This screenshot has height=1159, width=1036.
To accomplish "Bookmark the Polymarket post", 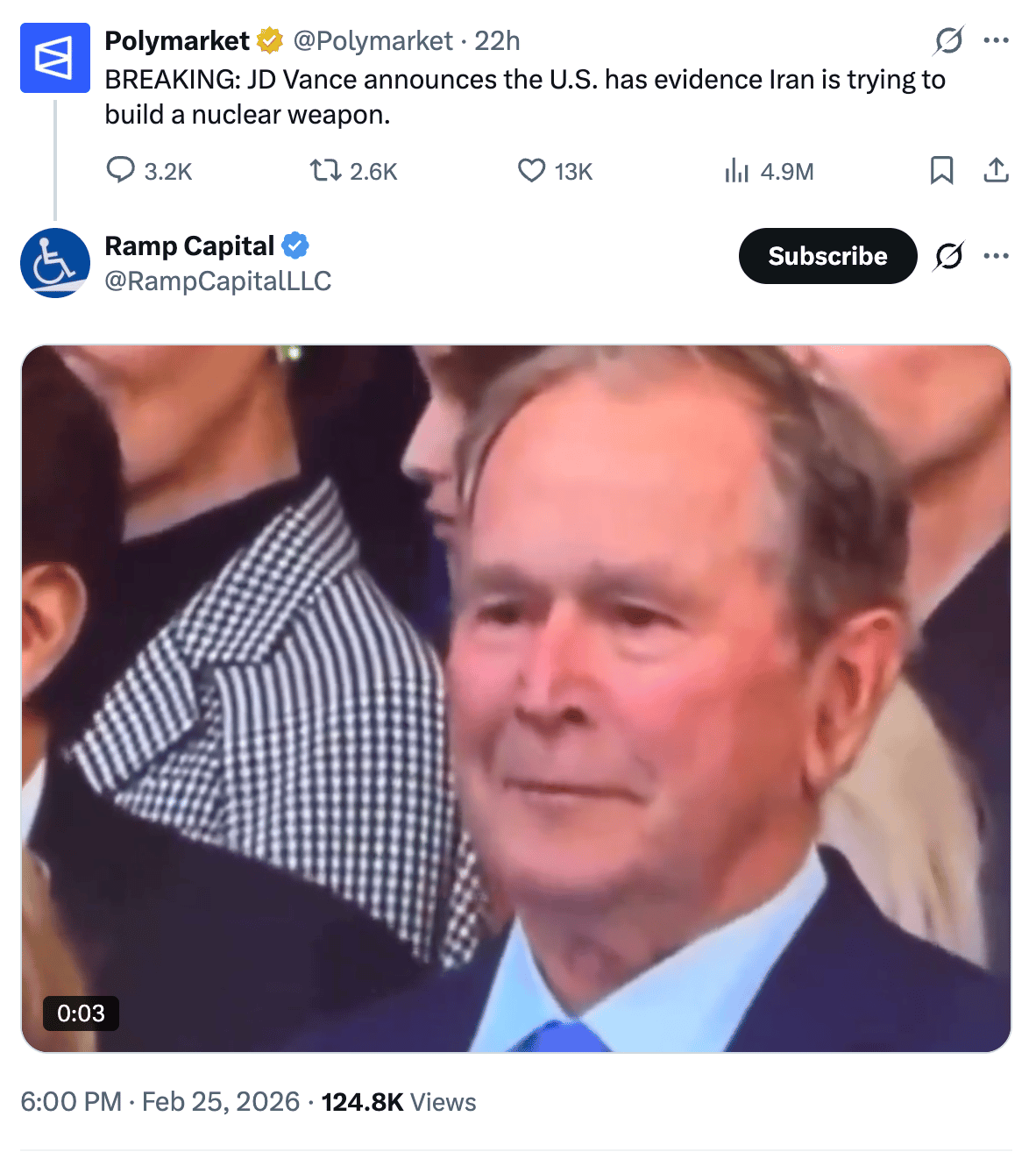I will point(941,170).
